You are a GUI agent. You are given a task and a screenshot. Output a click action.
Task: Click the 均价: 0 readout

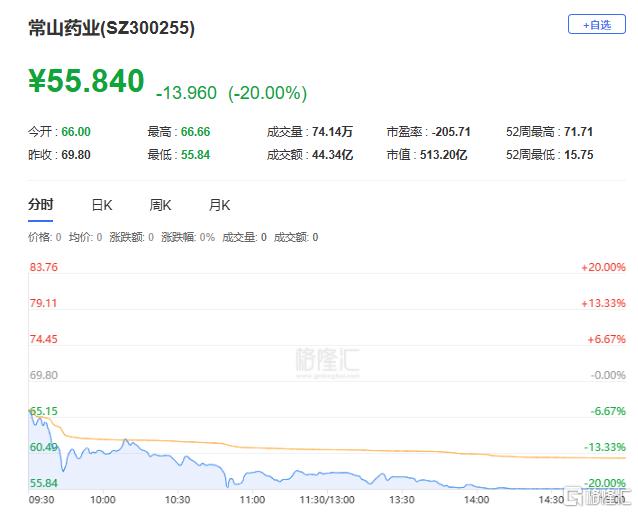(85, 237)
